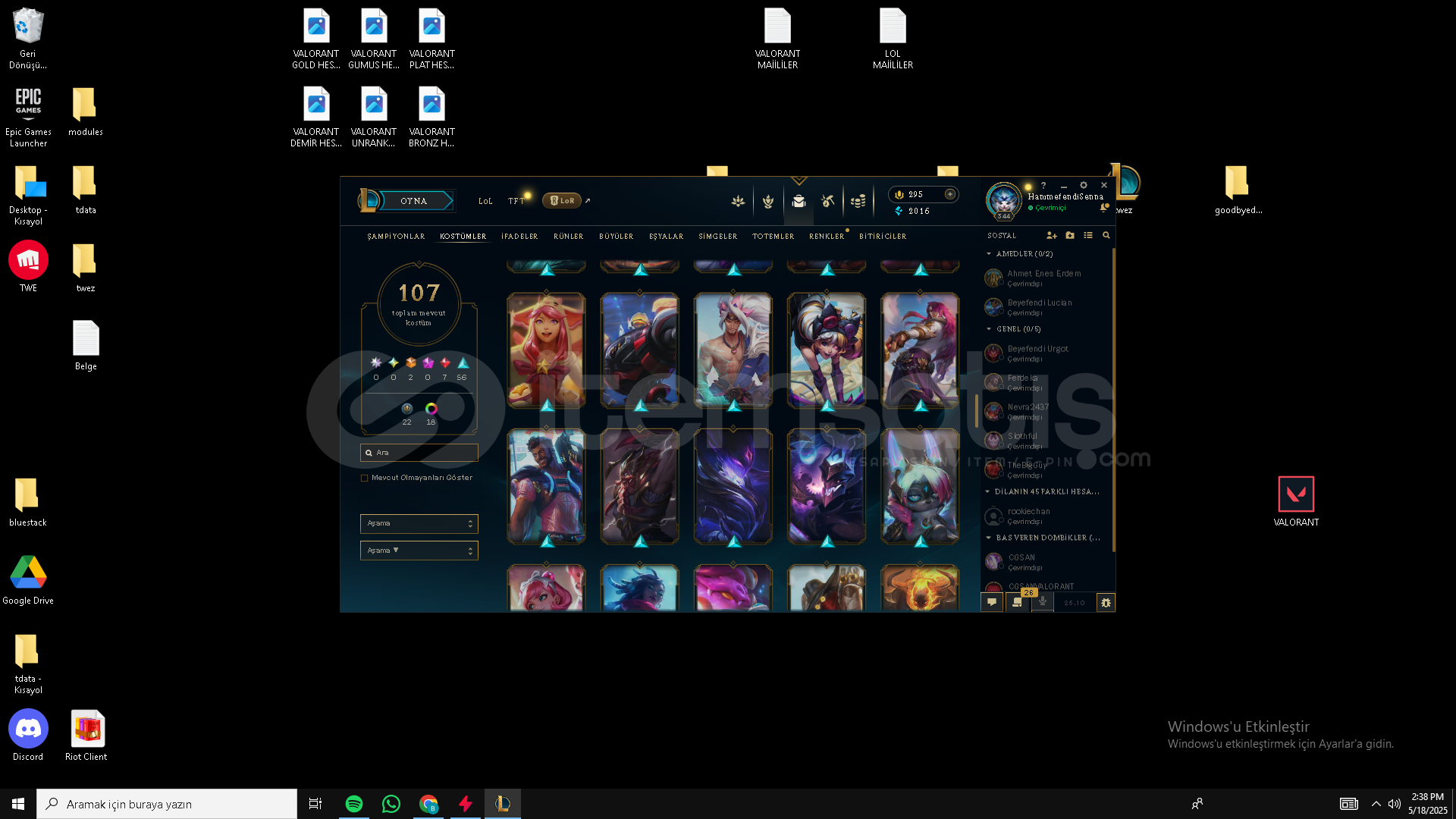The height and width of the screenshot is (819, 1456).
Task: Switch to the RÜNLER tab
Action: point(569,237)
